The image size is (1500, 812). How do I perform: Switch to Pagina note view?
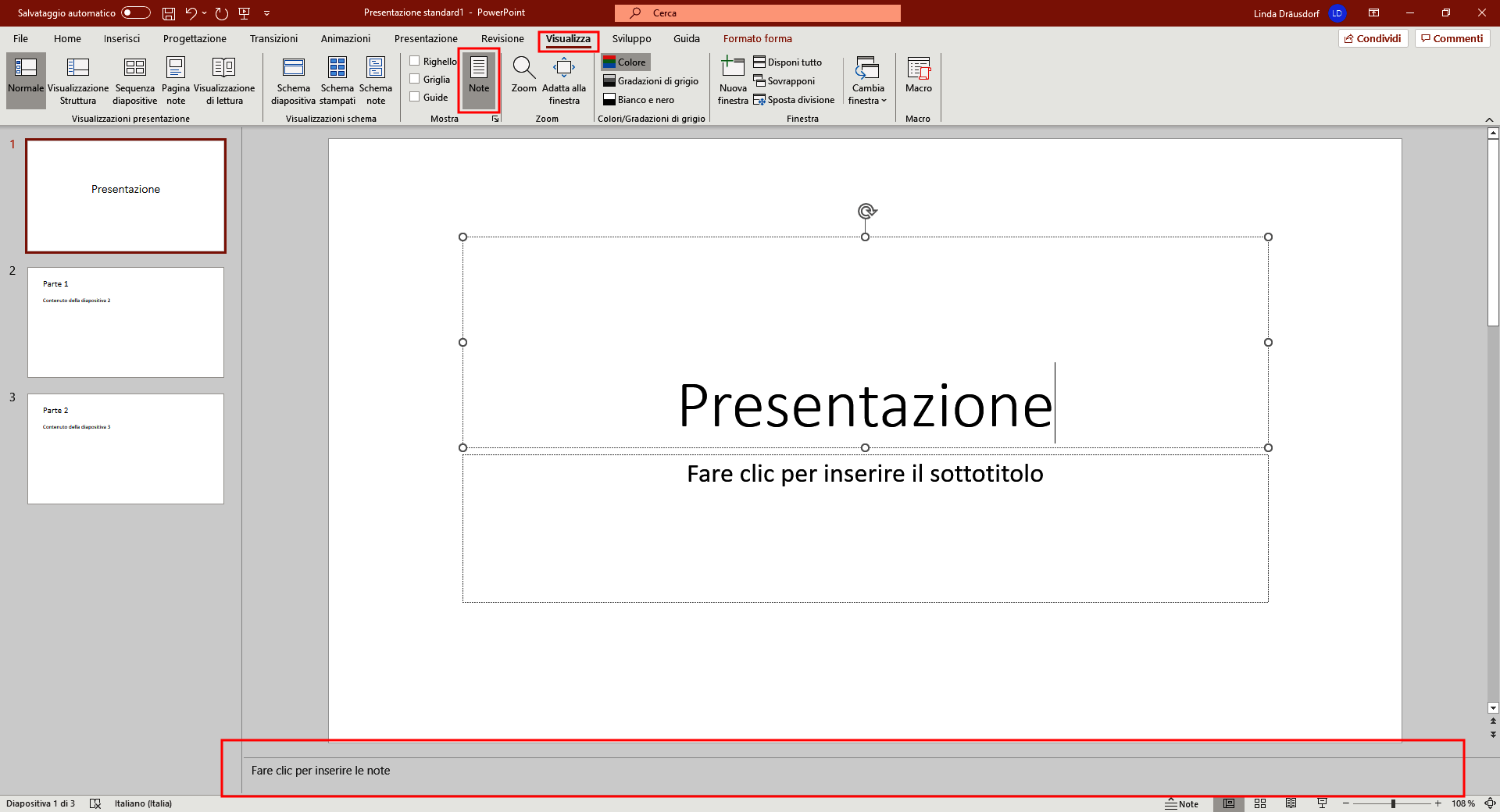point(175,80)
